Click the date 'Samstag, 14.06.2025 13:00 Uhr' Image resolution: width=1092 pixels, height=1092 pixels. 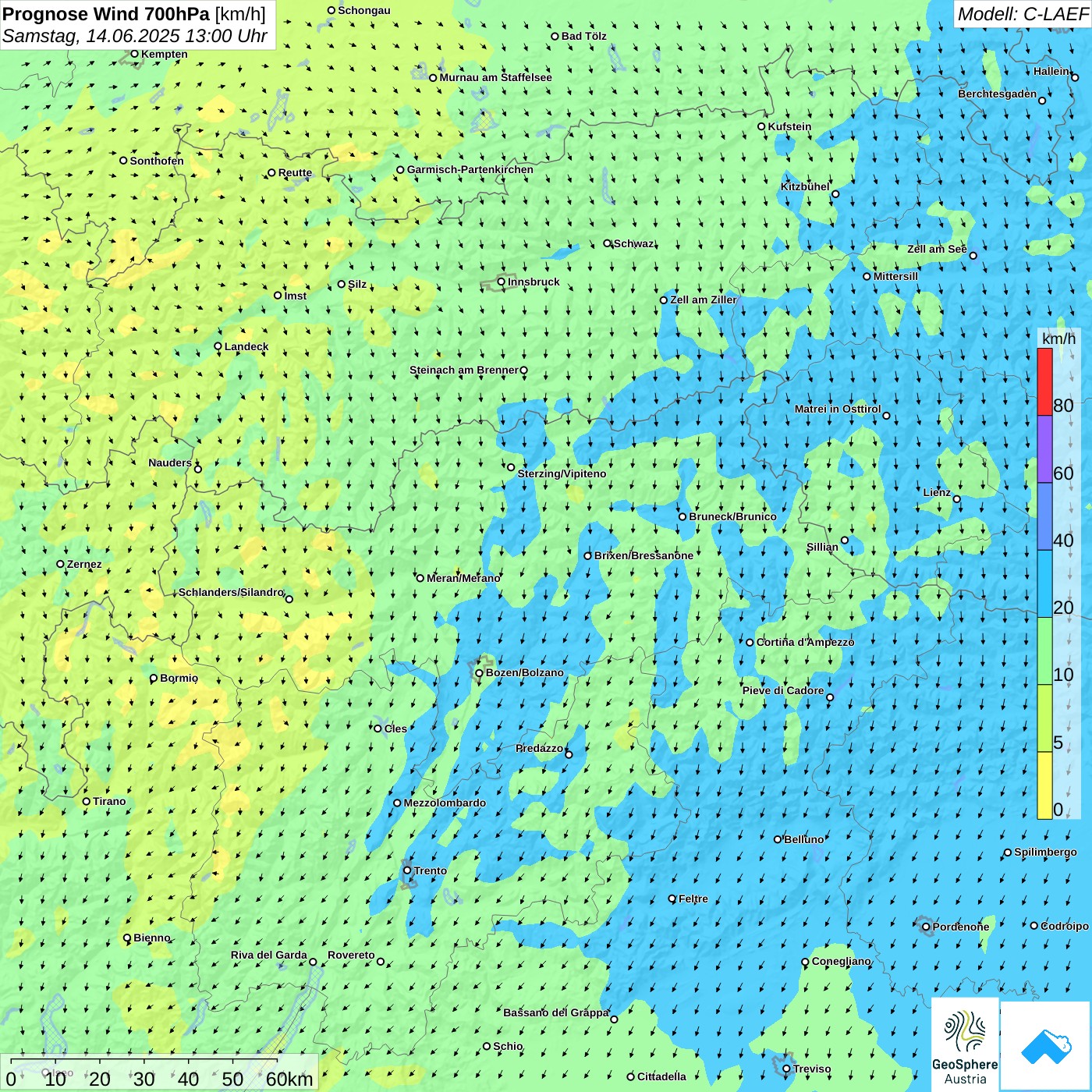pos(135,36)
